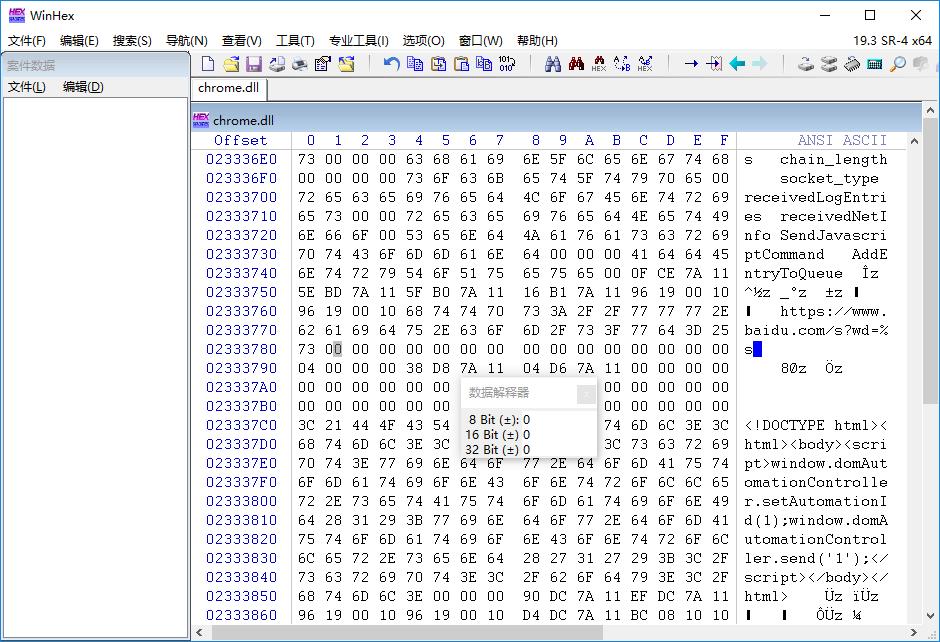This screenshot has height=642, width=940.
Task: Click the '32 Bit (±) 0' interpreter value
Action: [498, 450]
